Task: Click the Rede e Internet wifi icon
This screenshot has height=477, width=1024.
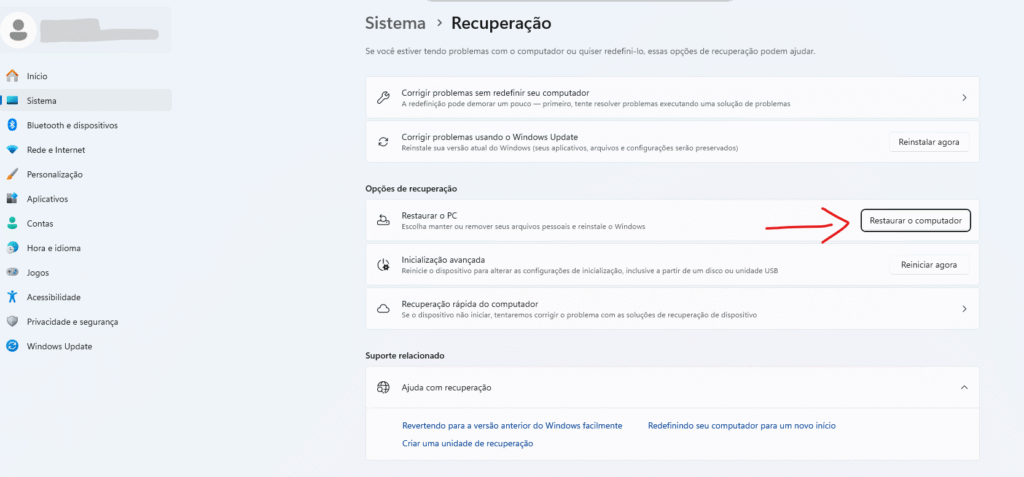Action: pos(12,150)
